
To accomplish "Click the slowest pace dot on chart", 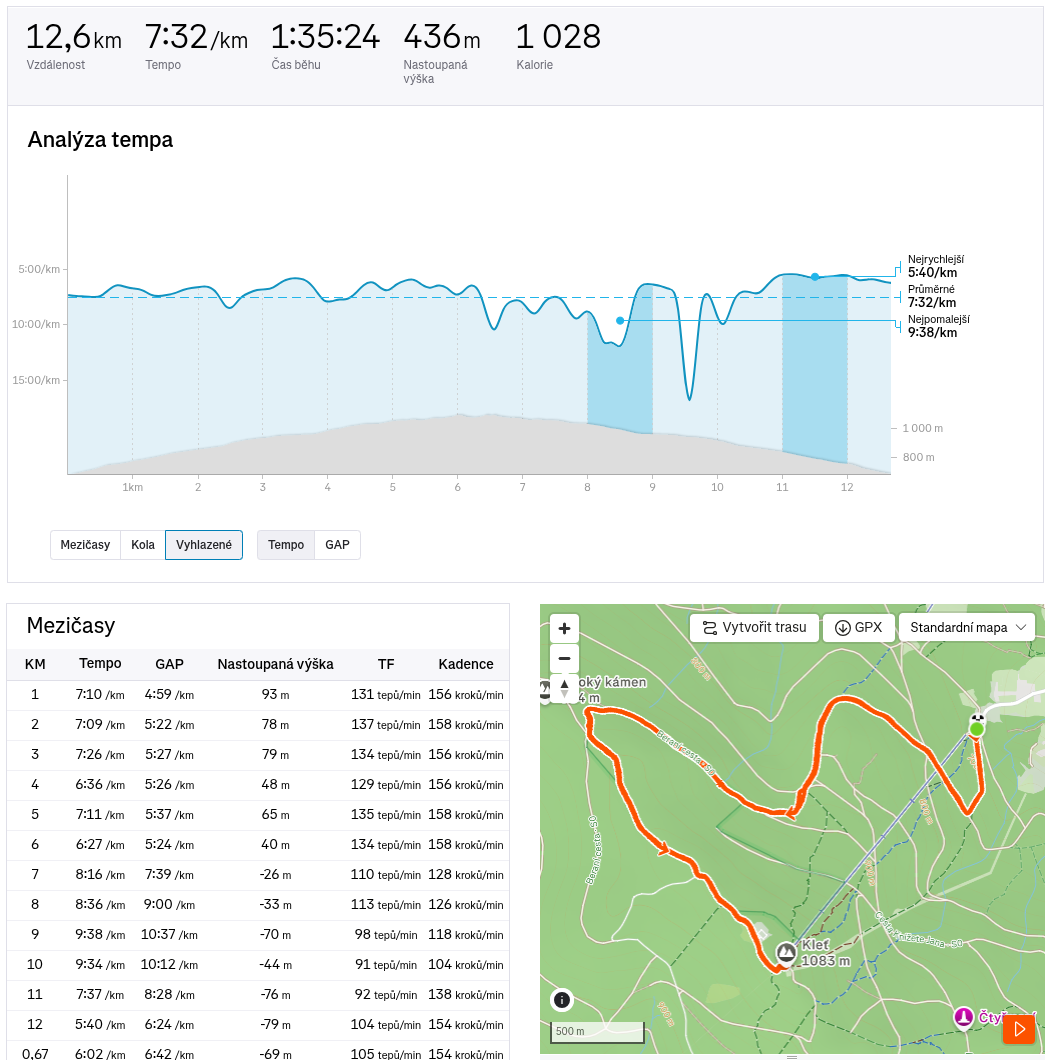I will coord(620,320).
